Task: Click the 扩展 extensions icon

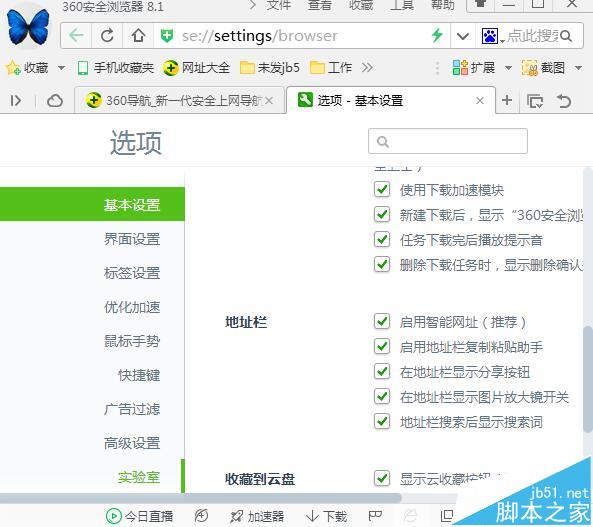Action: [473, 68]
